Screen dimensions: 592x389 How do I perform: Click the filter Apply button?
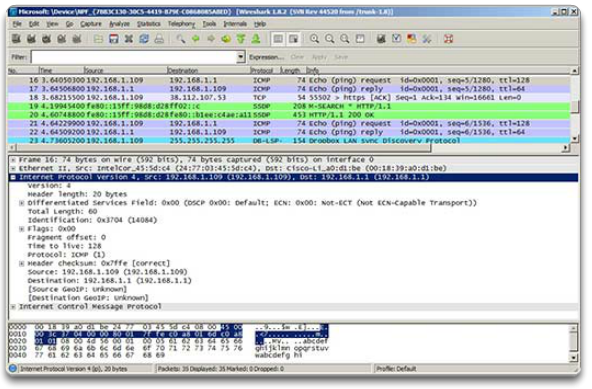click(x=319, y=57)
